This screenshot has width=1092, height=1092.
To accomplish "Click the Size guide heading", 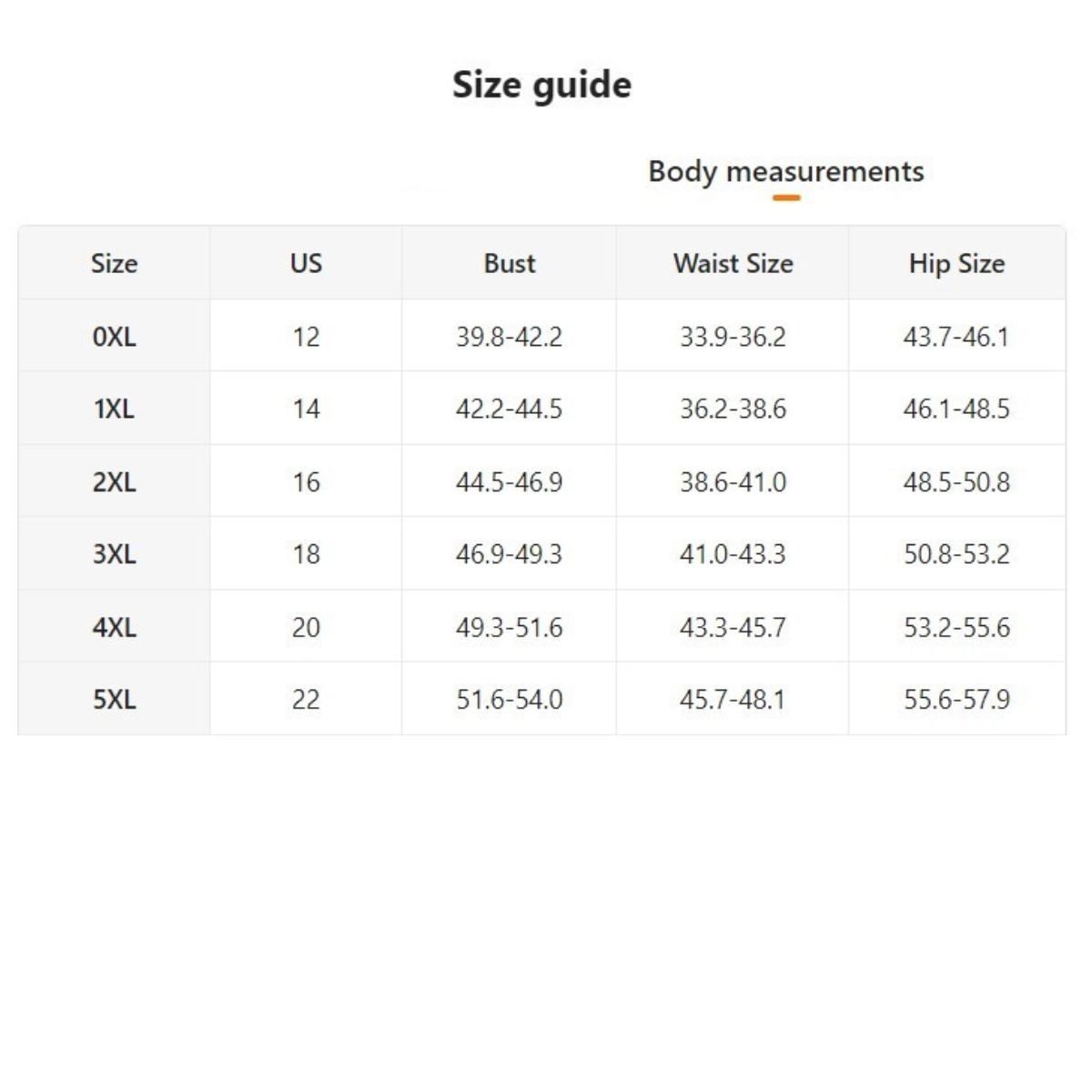I will [x=541, y=85].
